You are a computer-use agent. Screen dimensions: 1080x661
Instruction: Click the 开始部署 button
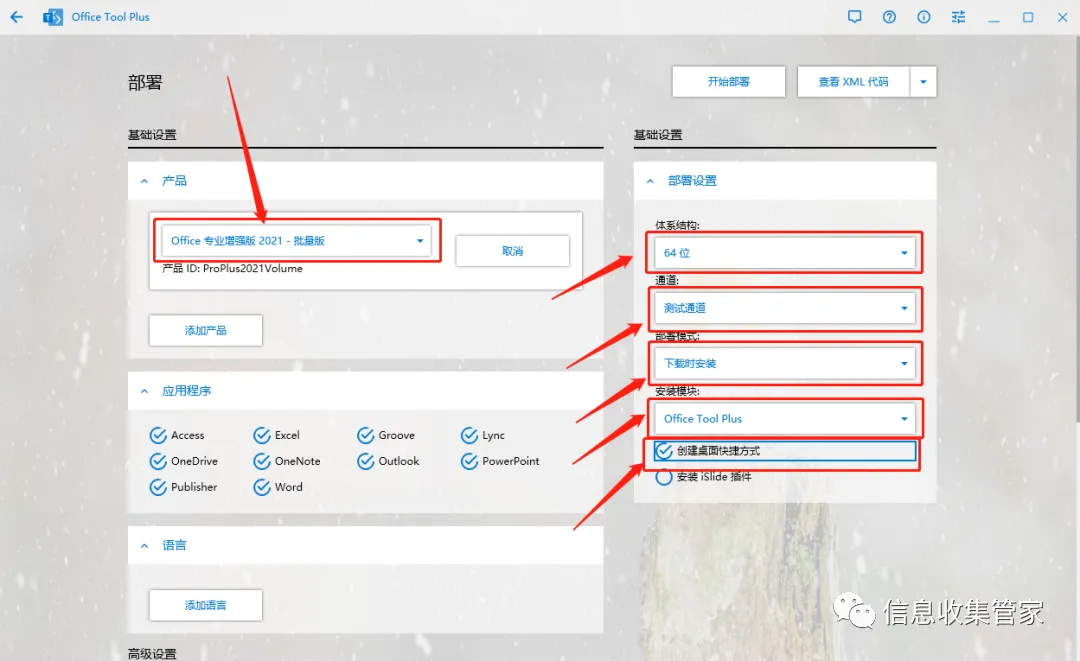(x=729, y=82)
